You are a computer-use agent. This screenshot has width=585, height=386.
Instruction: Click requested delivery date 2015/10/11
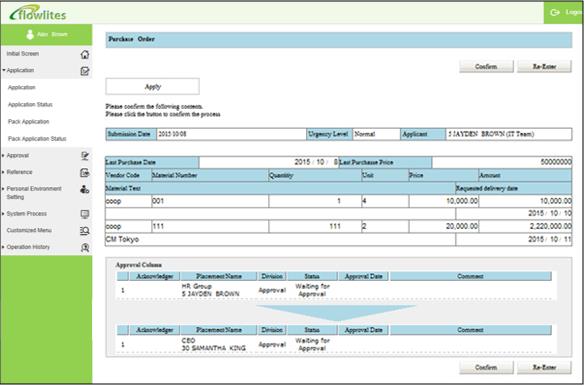coord(514,239)
